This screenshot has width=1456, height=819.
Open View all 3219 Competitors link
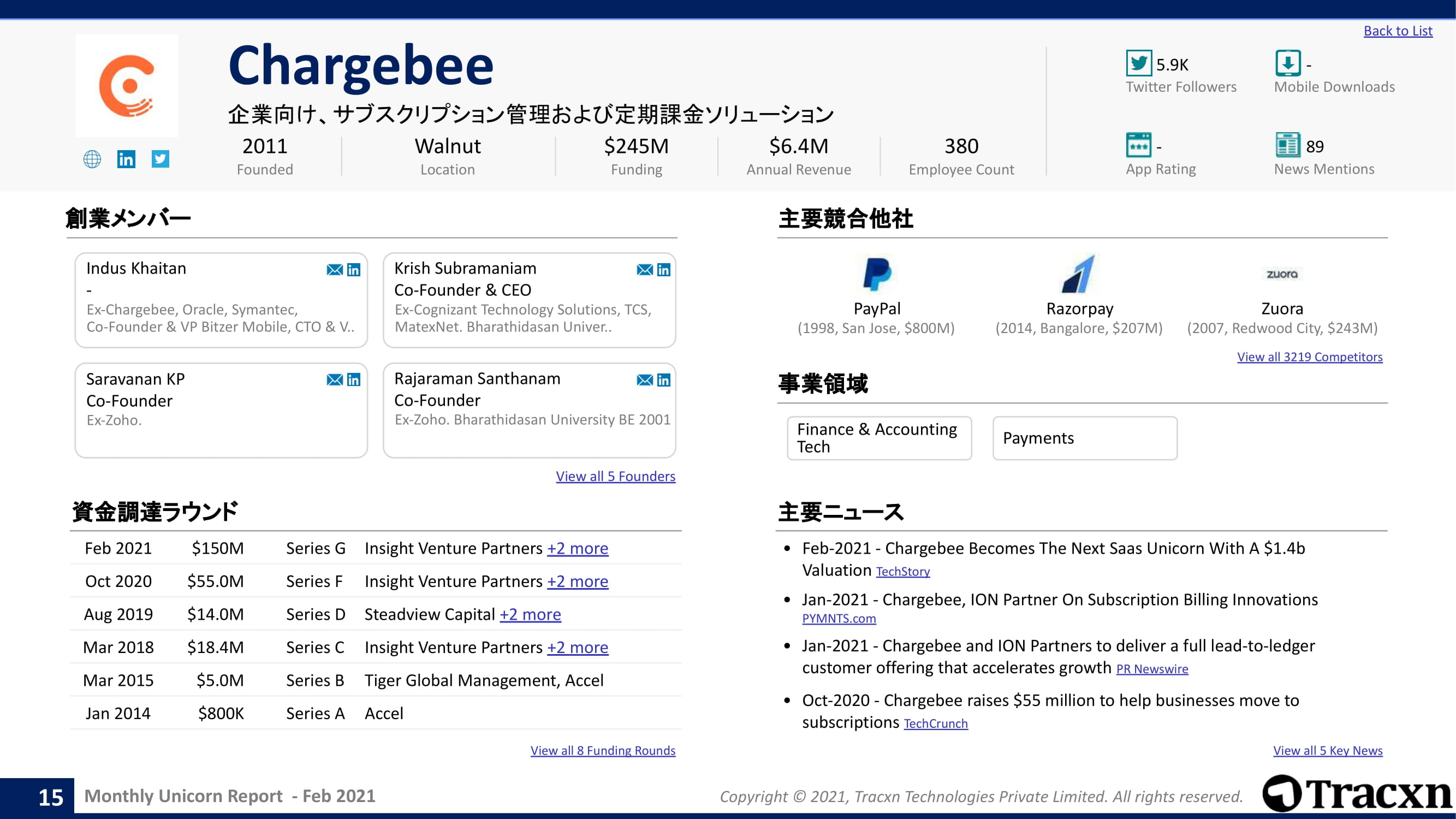(1310, 357)
